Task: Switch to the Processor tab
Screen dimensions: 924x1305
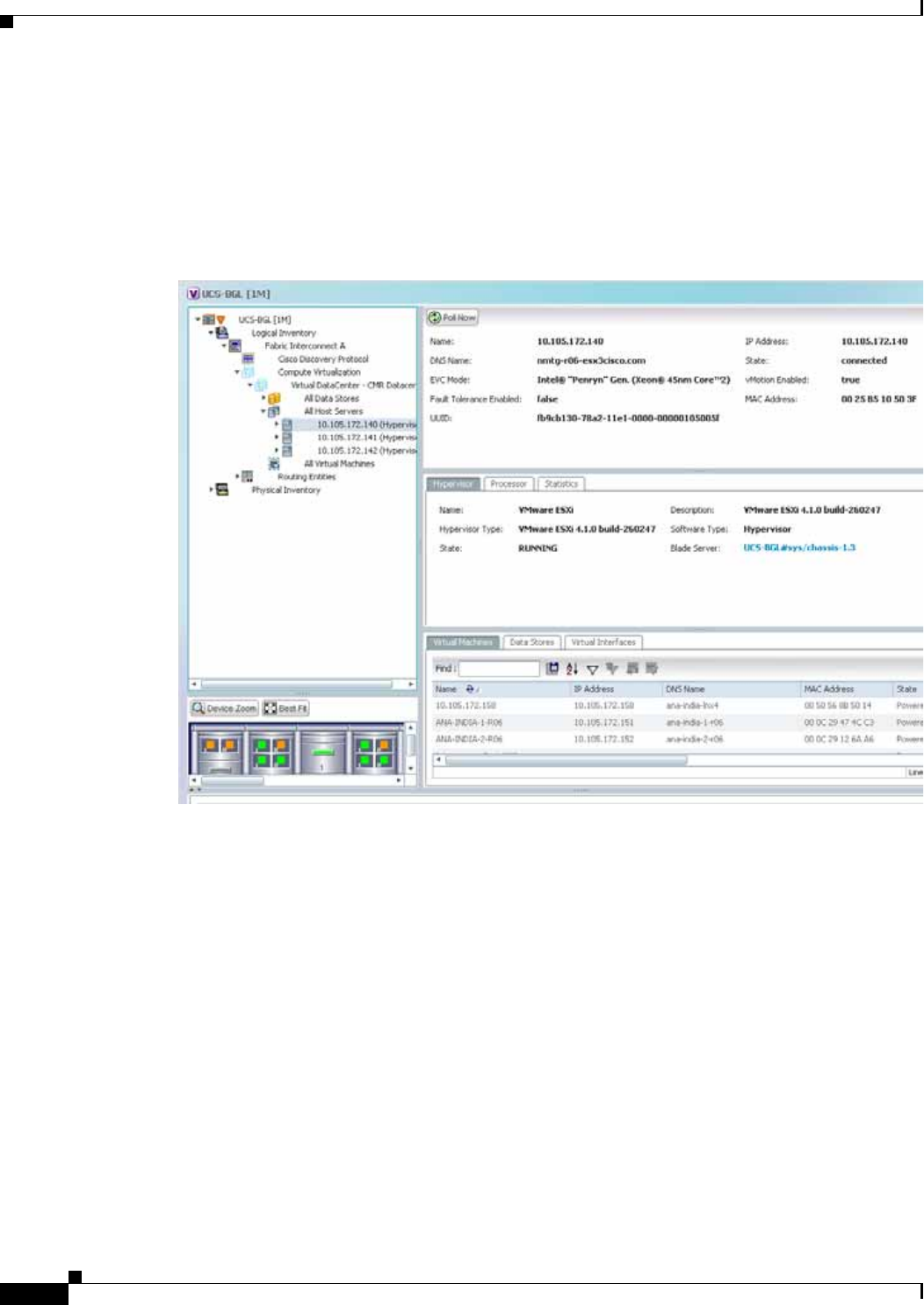Action: [509, 484]
